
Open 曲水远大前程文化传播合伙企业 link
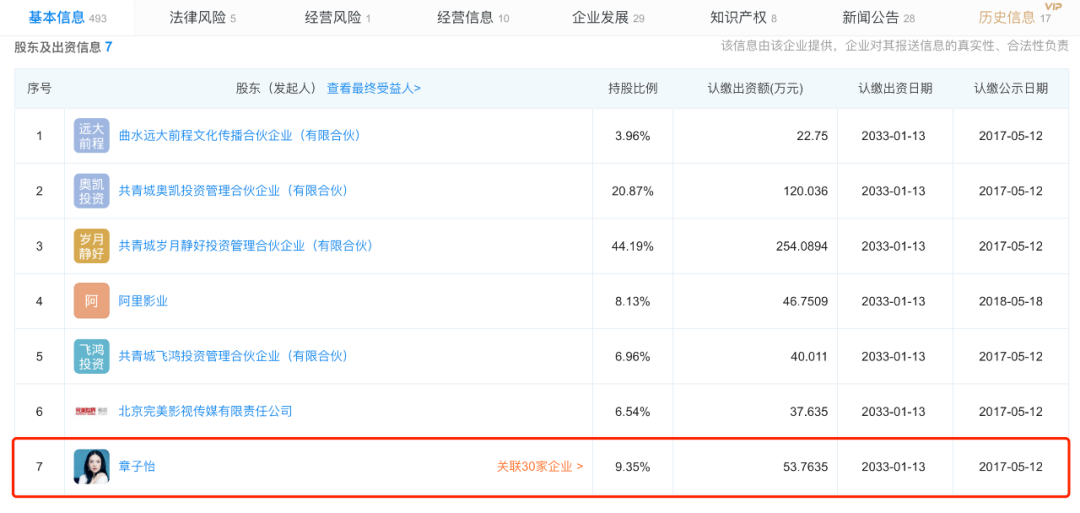click(x=240, y=136)
